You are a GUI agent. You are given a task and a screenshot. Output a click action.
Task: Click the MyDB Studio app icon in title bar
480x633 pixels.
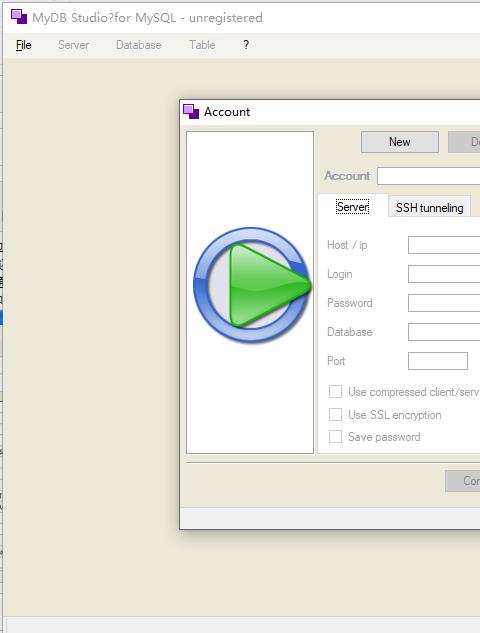point(19,17)
